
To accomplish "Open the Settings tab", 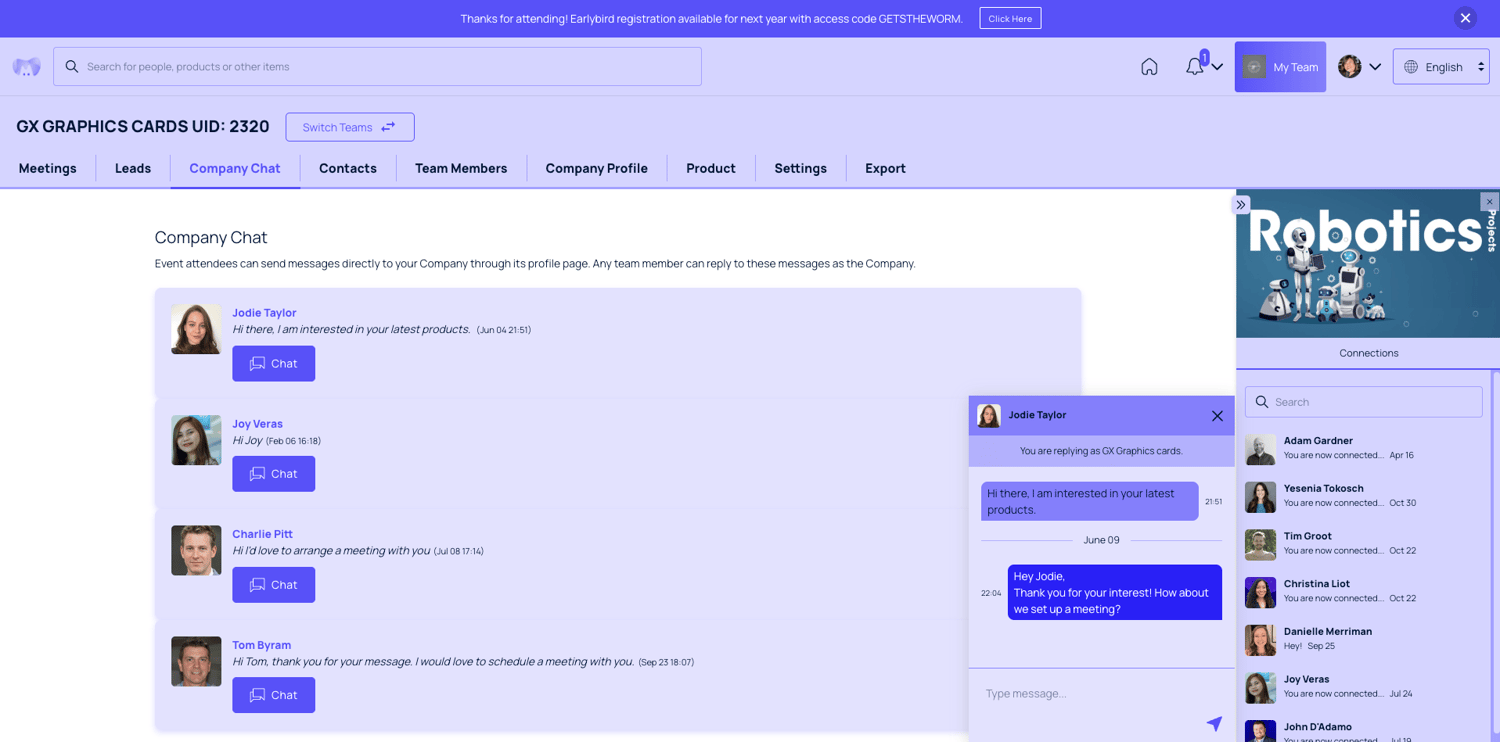I will coord(801,168).
